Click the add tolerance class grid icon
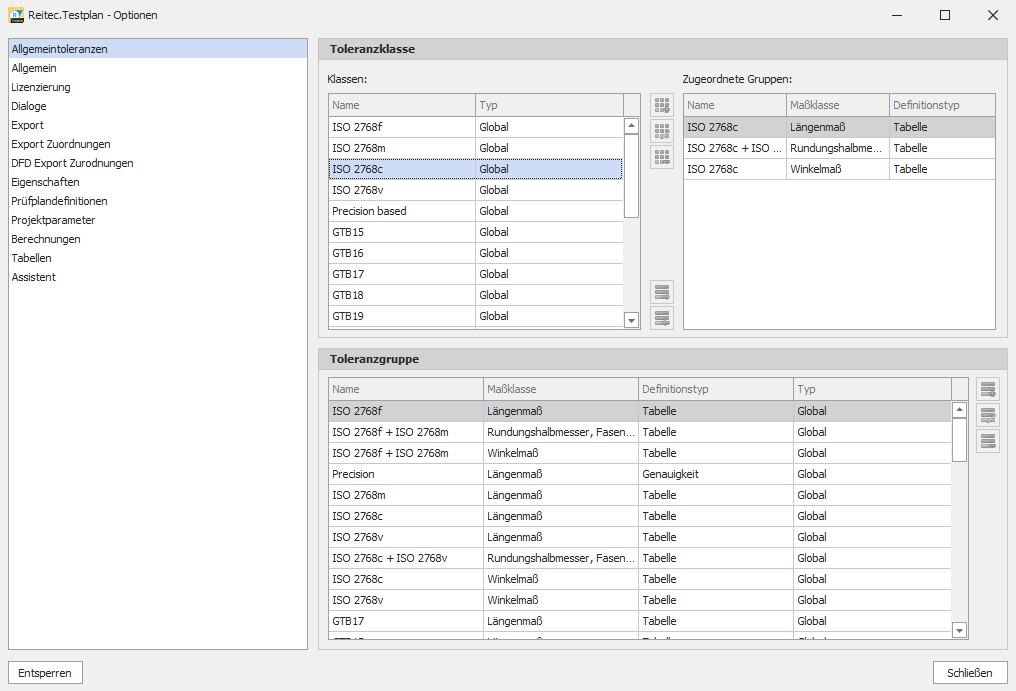 (661, 105)
